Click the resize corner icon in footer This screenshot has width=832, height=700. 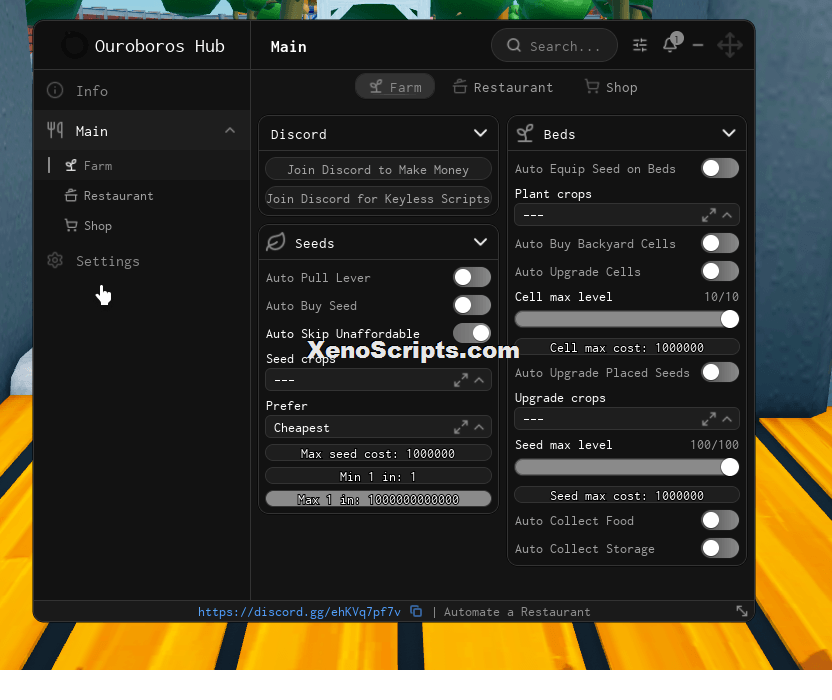[x=742, y=611]
